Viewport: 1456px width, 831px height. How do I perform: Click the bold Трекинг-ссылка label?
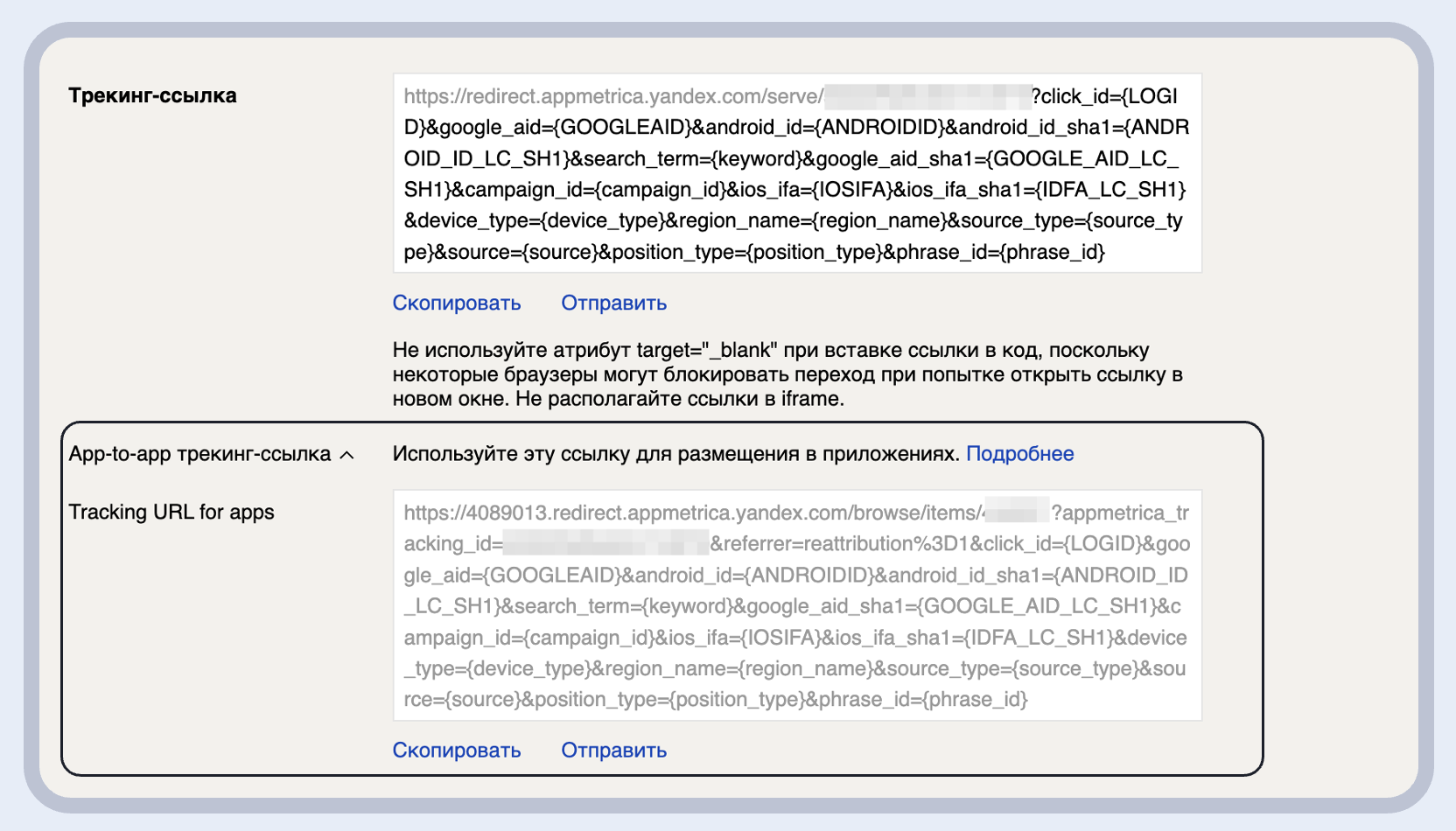coord(152,95)
